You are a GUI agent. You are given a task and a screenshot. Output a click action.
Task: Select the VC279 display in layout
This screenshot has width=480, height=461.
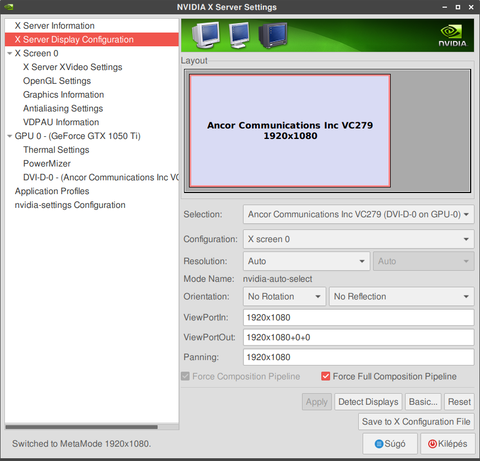pos(290,131)
